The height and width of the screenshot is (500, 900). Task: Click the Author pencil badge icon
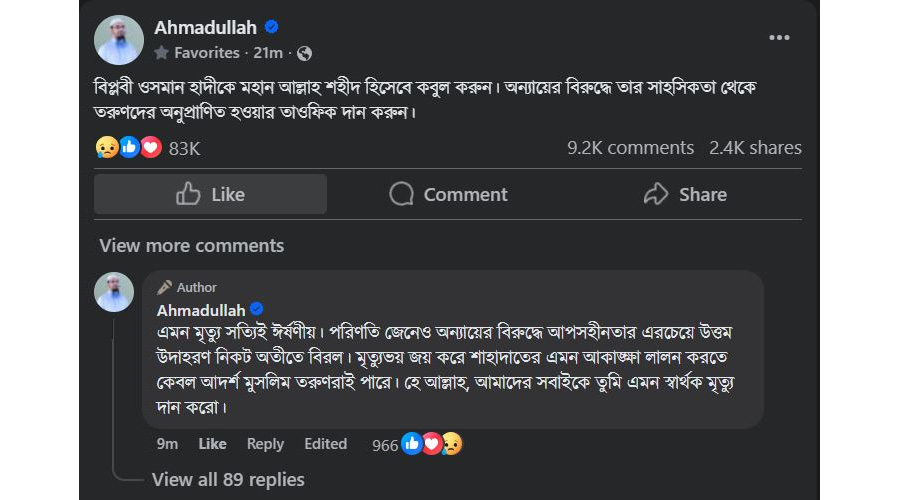(165, 287)
